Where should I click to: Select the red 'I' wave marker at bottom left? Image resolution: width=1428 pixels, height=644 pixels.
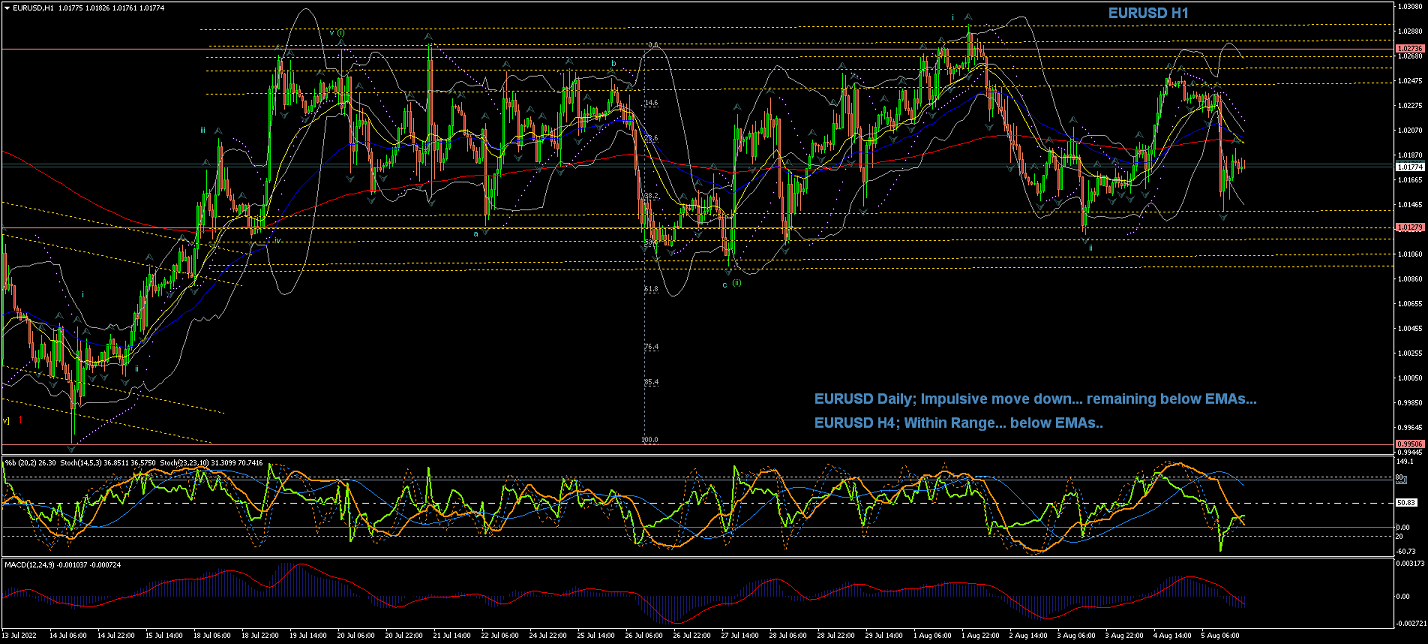coord(21,420)
